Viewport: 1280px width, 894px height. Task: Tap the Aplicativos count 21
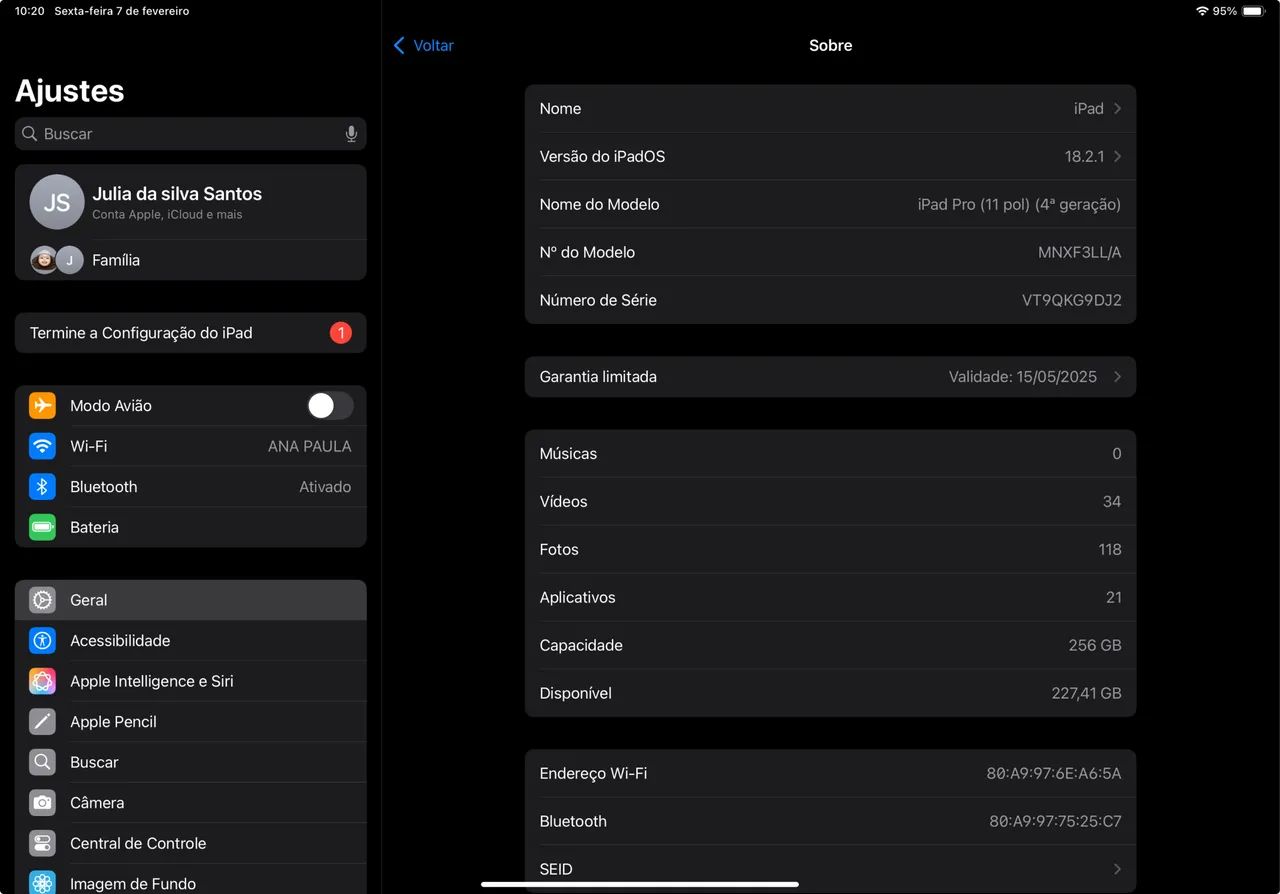click(x=1114, y=597)
